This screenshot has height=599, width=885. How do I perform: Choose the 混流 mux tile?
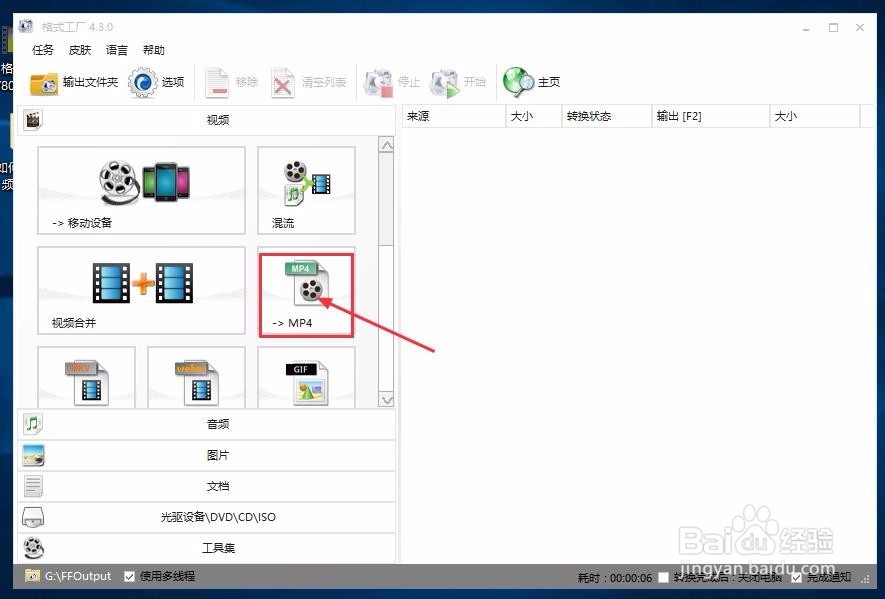(x=306, y=190)
